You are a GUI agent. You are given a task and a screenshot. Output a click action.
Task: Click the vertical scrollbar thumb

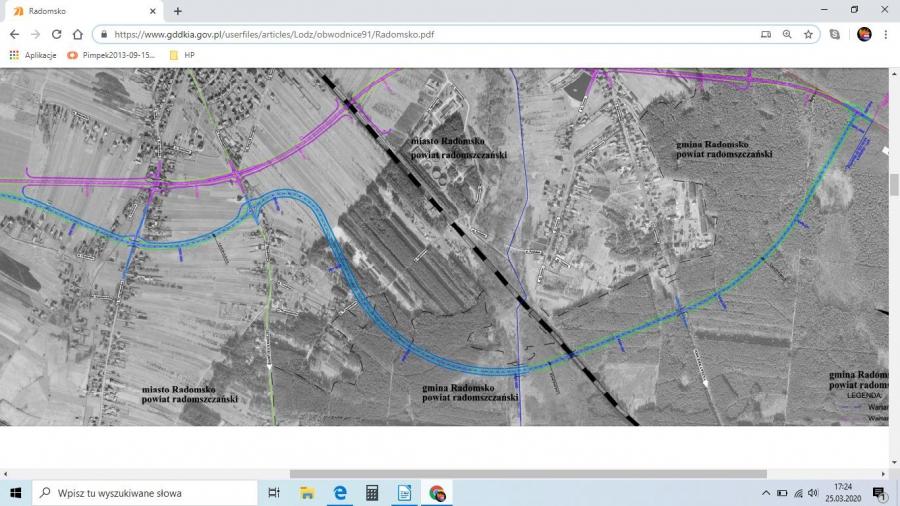pos(894,185)
